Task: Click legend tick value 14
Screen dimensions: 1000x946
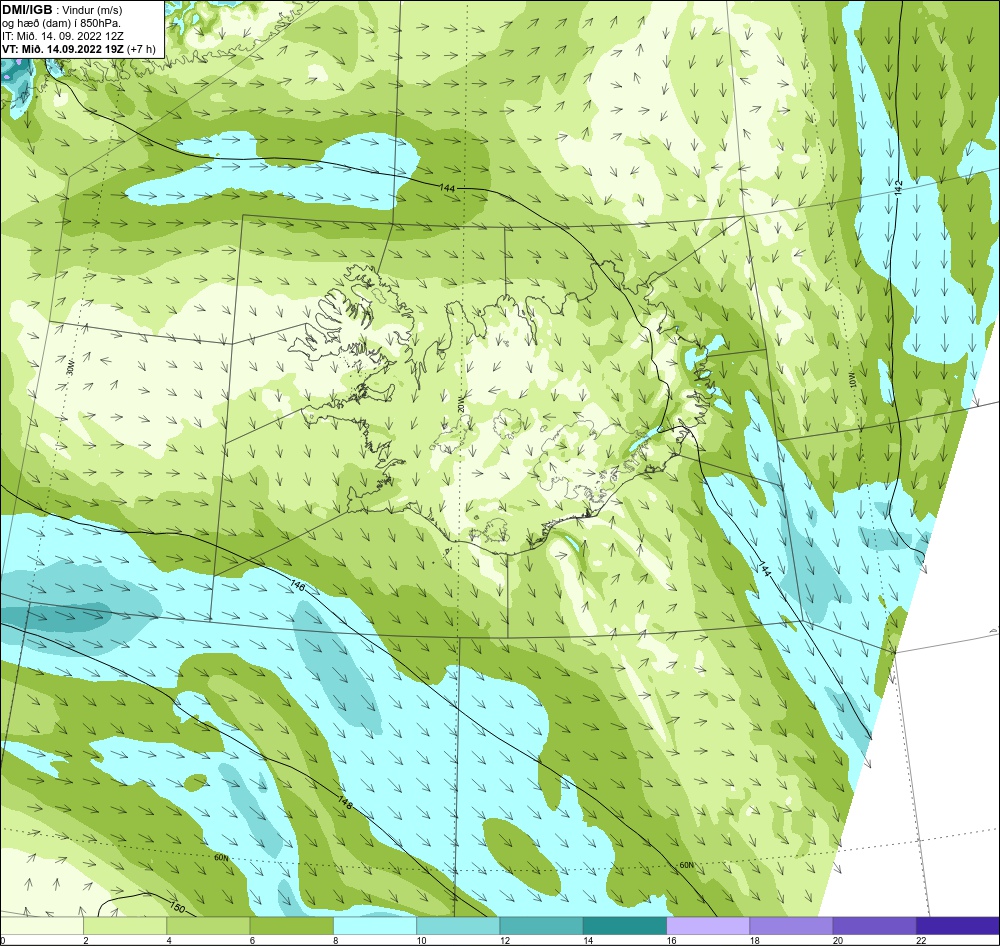Action: pyautogui.click(x=587, y=940)
